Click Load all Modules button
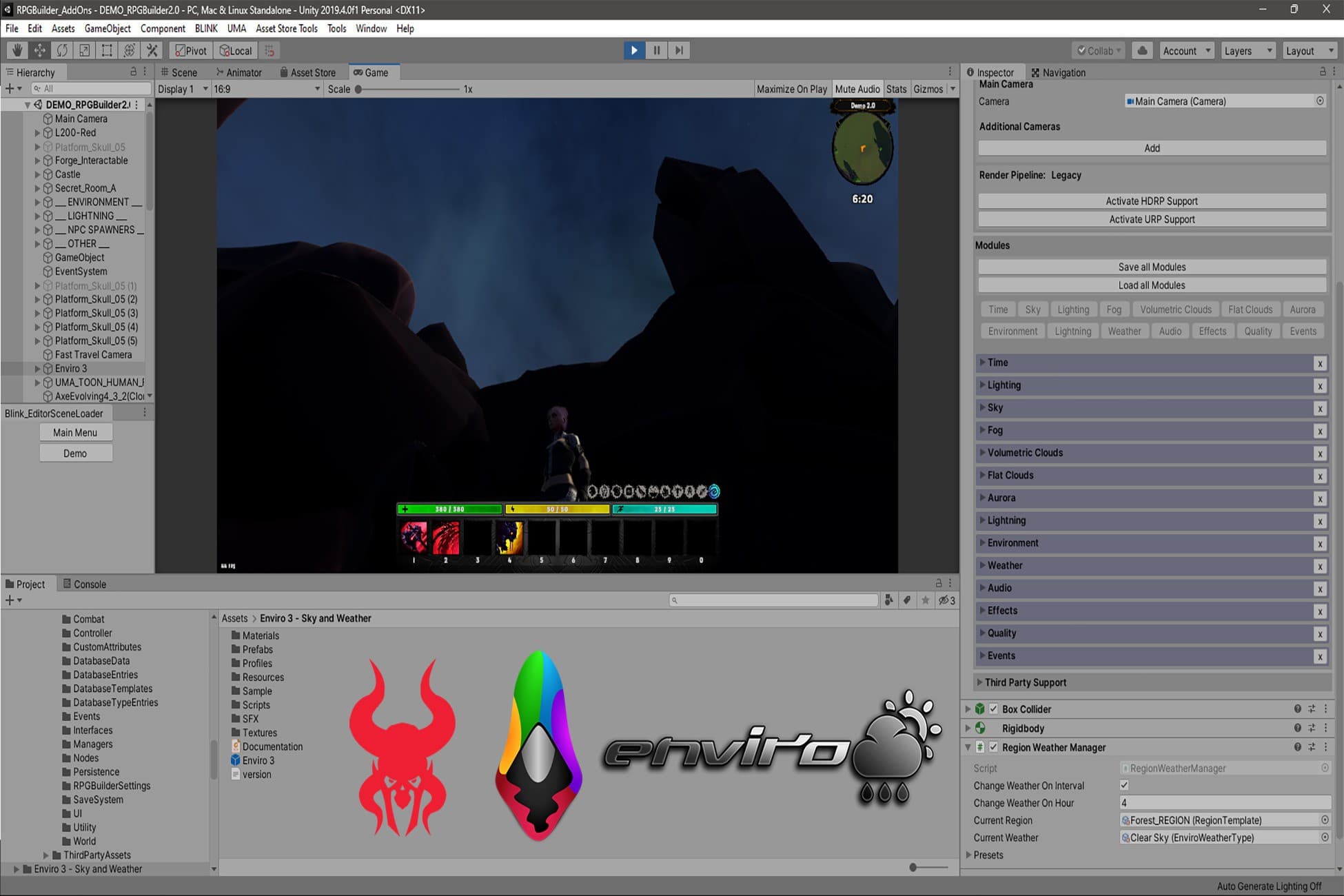 (1152, 285)
